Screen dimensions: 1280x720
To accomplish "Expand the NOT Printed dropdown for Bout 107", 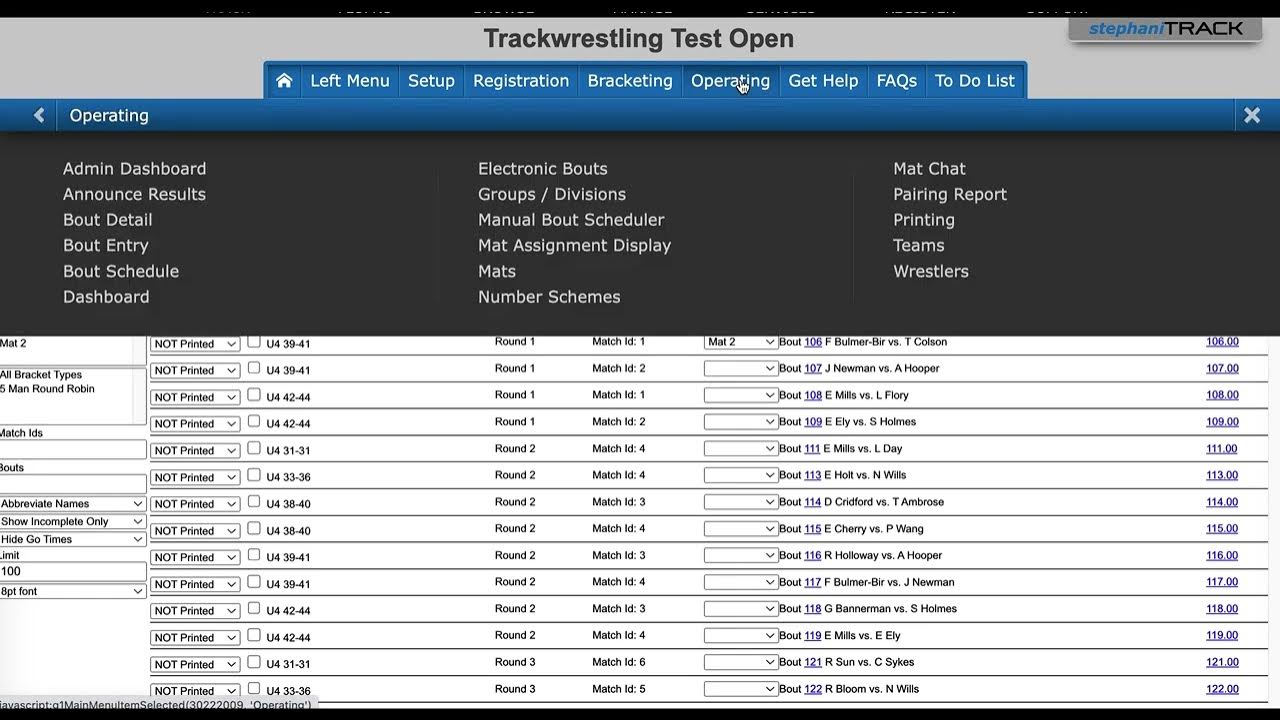I will coord(195,370).
